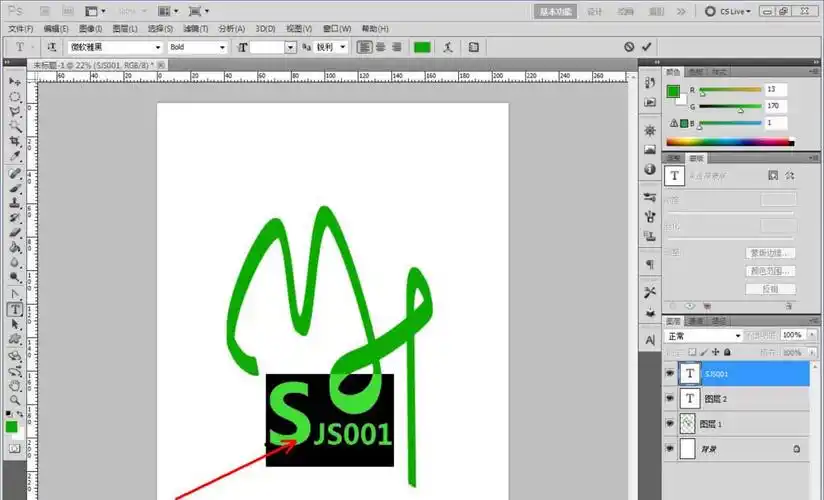Select the Eyedropper tool
Screen dimensions: 824x500
pyautogui.click(x=15, y=156)
